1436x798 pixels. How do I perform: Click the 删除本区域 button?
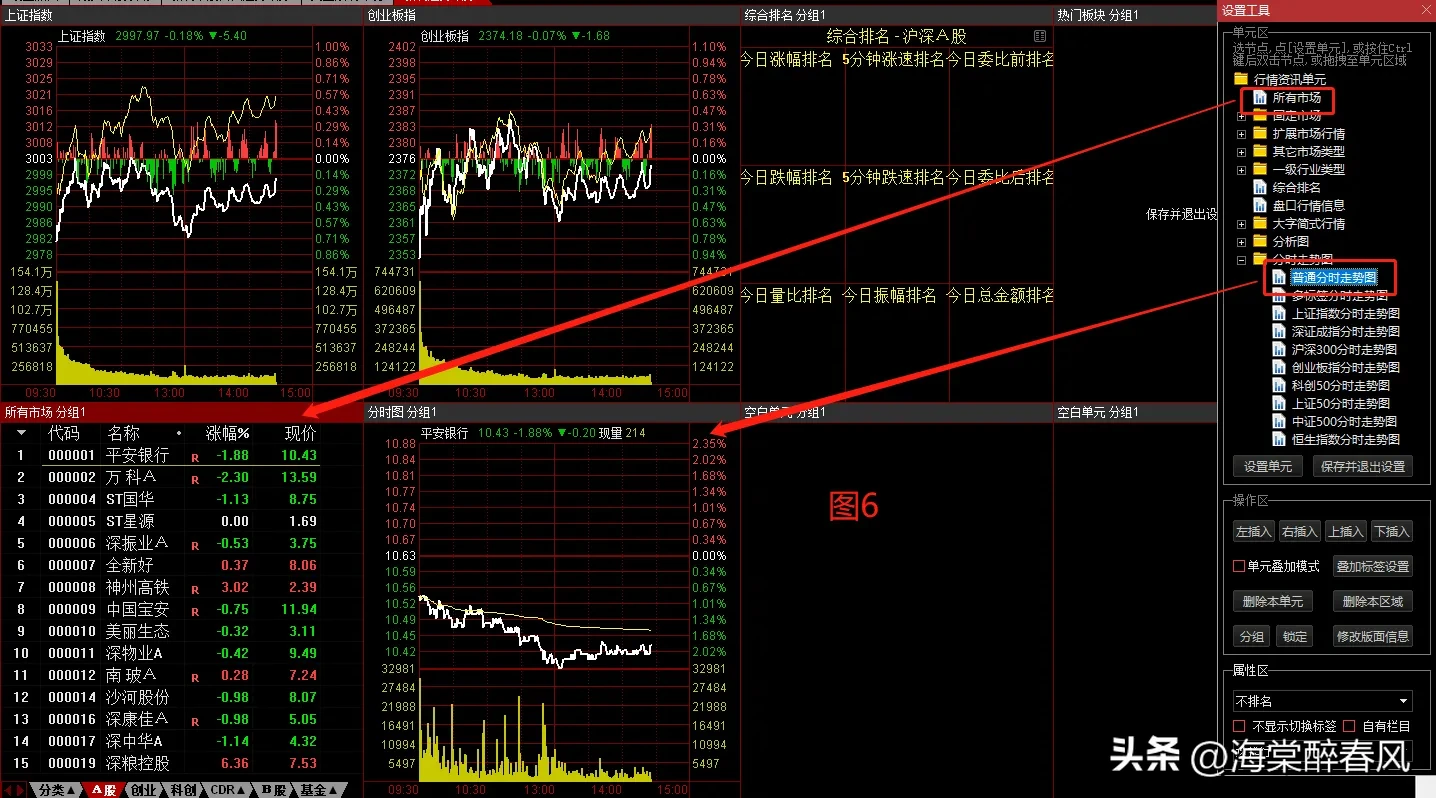(x=1372, y=601)
